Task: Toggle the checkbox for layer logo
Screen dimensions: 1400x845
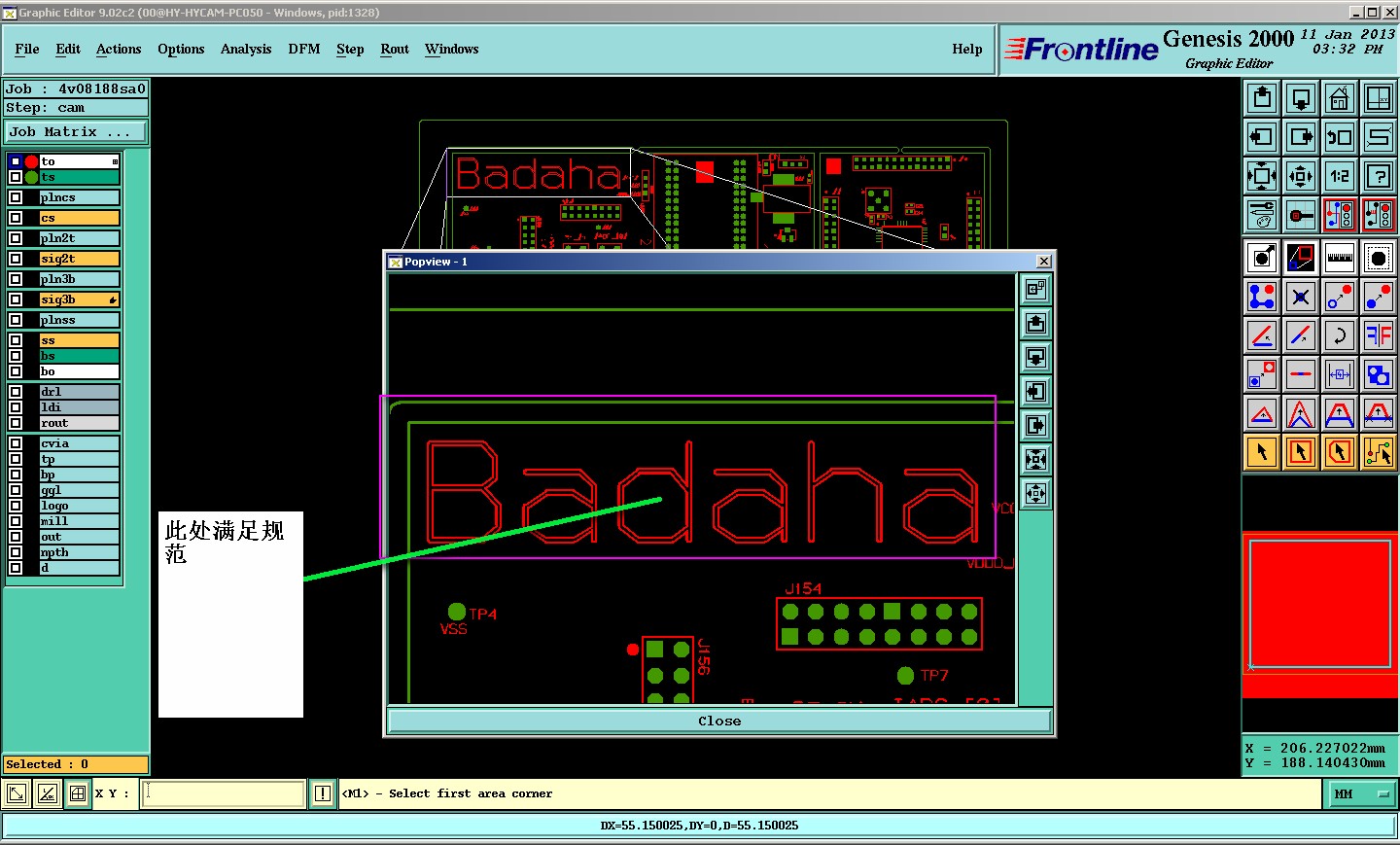Action: tap(16, 506)
